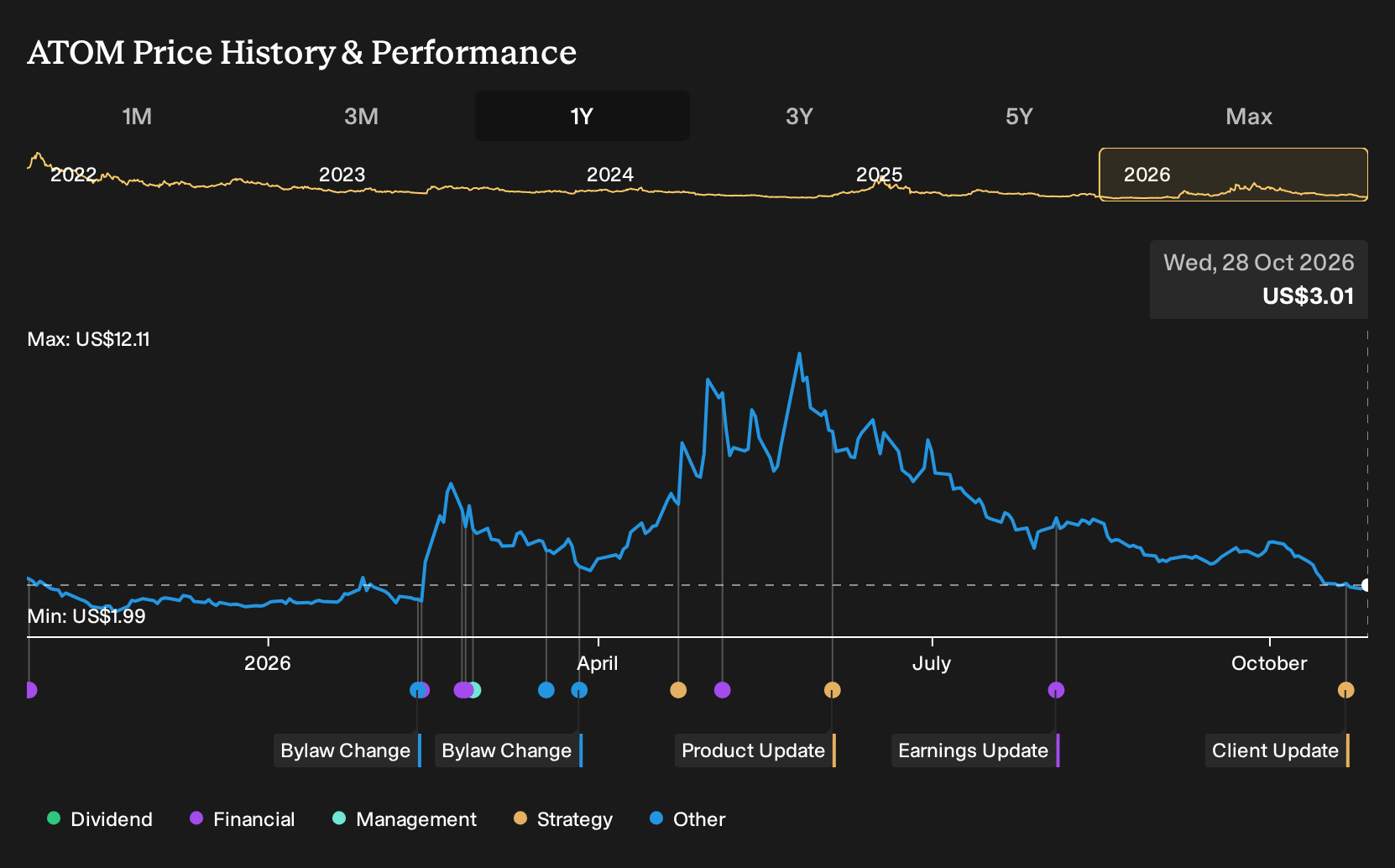Jump to 2024 in the overview chart
Viewport: 1395px width, 868px height.
click(610, 175)
